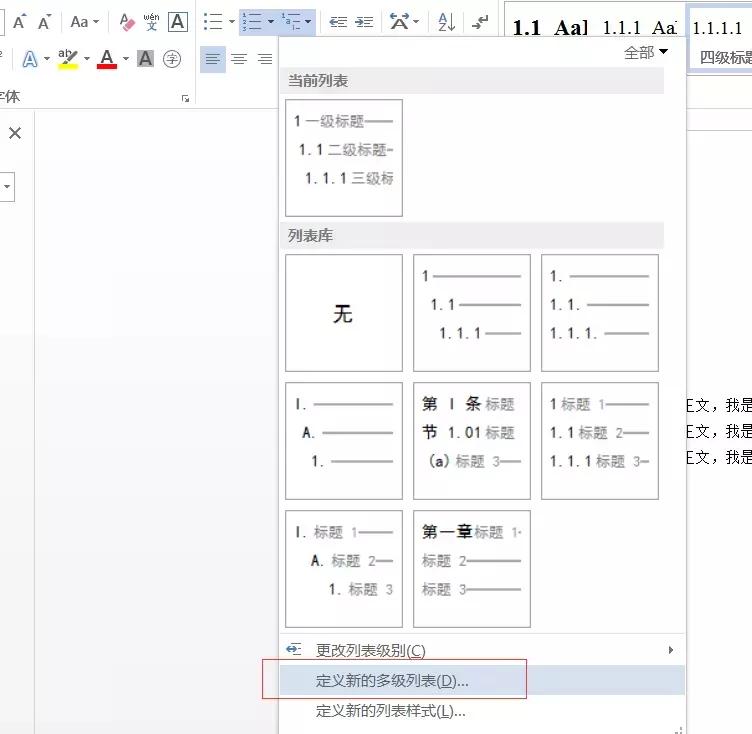Click the Text Effects outlined A icon
The image size is (752, 734).
point(30,59)
